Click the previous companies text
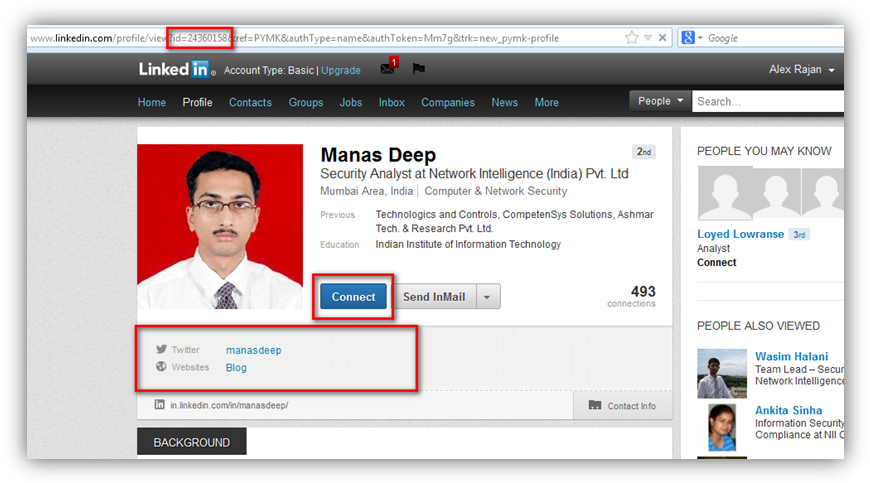870x483 pixels. click(x=514, y=221)
